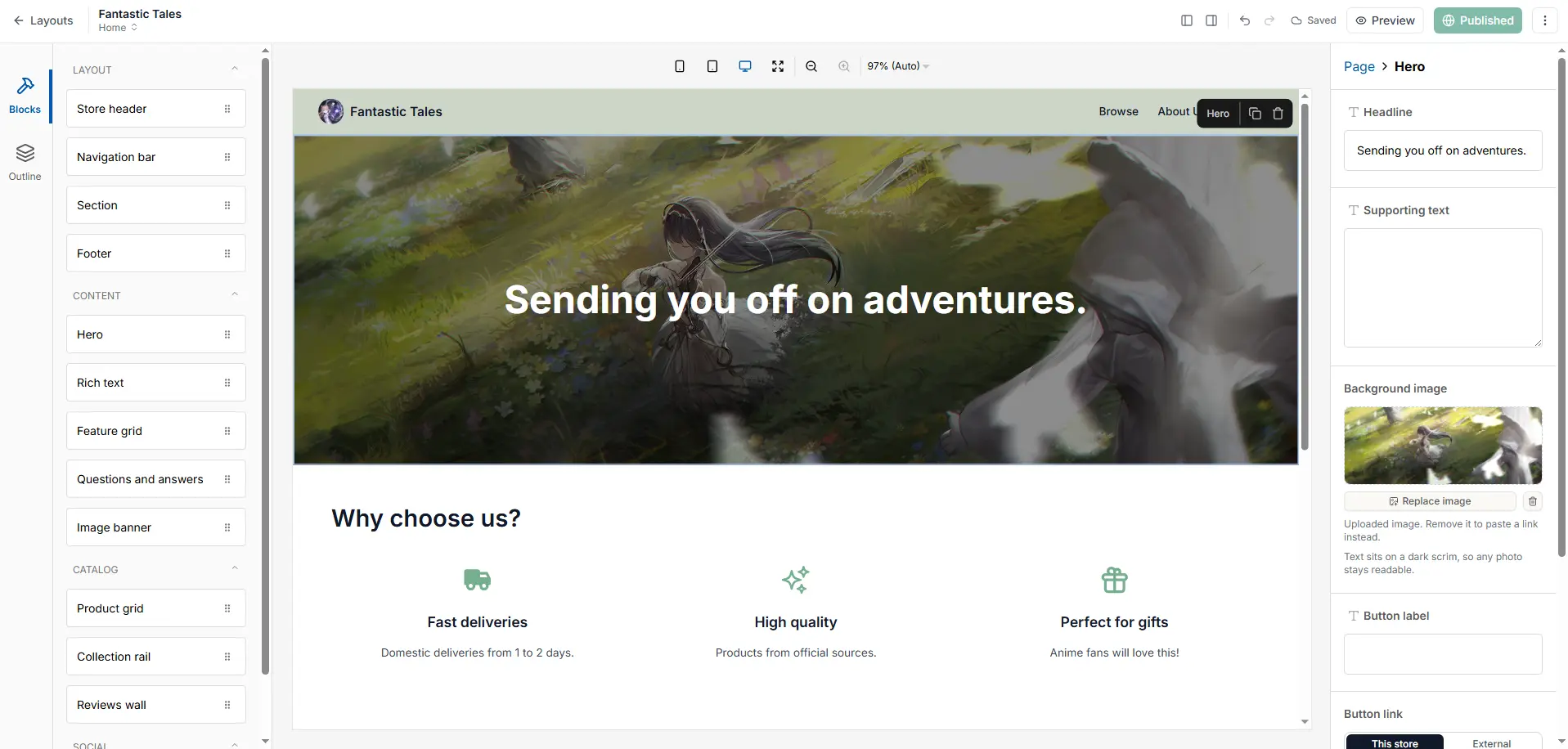Grab the Store header drag handle
This screenshot has height=749, width=1568.
[x=227, y=109]
